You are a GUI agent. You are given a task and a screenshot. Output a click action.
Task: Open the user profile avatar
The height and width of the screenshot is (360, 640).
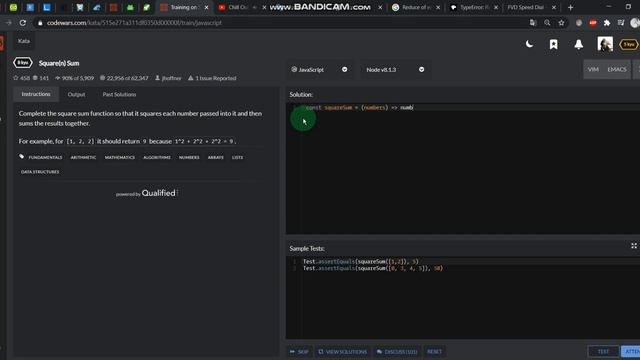pyautogui.click(x=605, y=44)
